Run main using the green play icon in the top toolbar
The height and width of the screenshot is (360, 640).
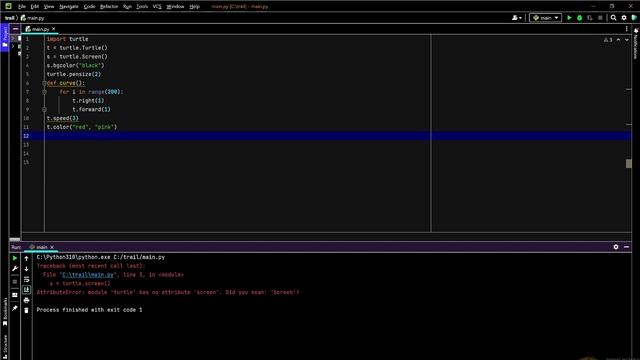(569, 18)
